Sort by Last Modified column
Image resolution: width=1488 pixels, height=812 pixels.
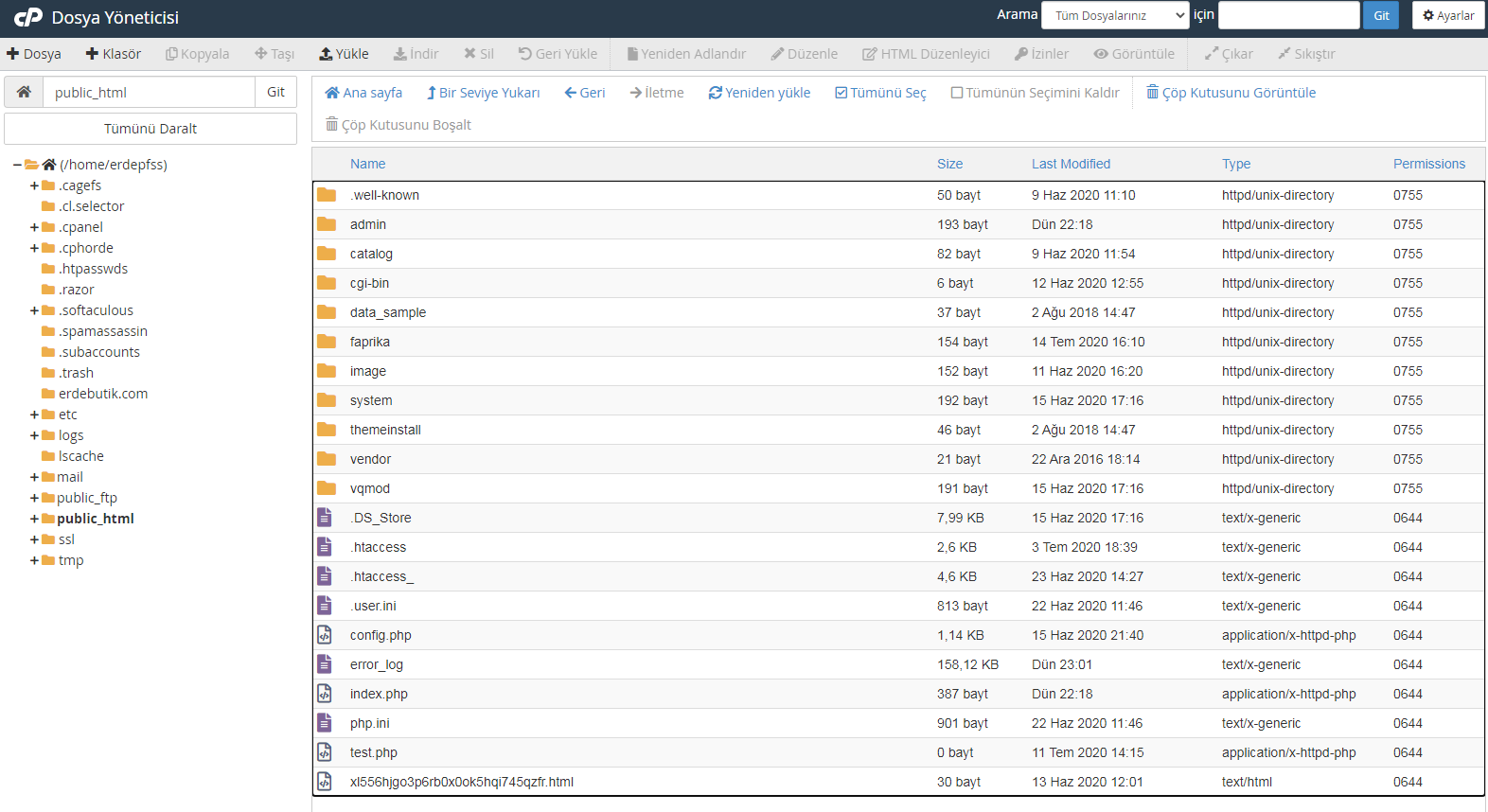(x=1071, y=164)
